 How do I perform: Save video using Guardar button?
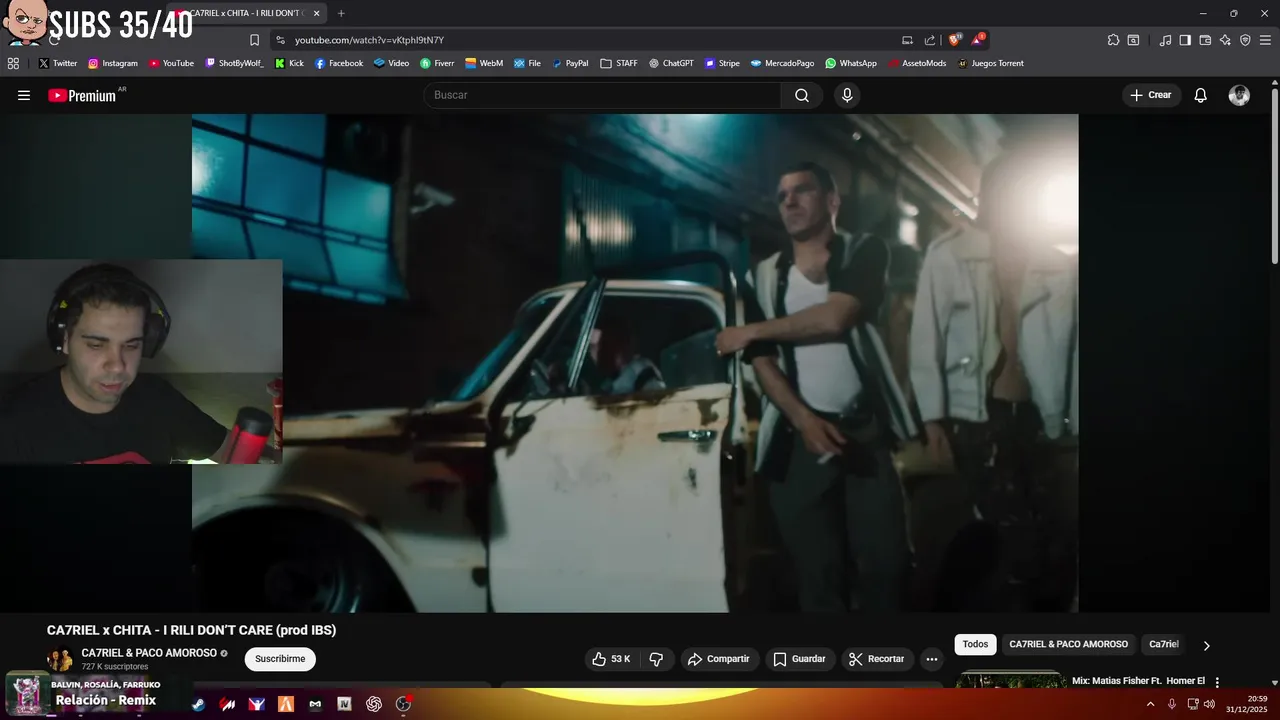point(799,659)
